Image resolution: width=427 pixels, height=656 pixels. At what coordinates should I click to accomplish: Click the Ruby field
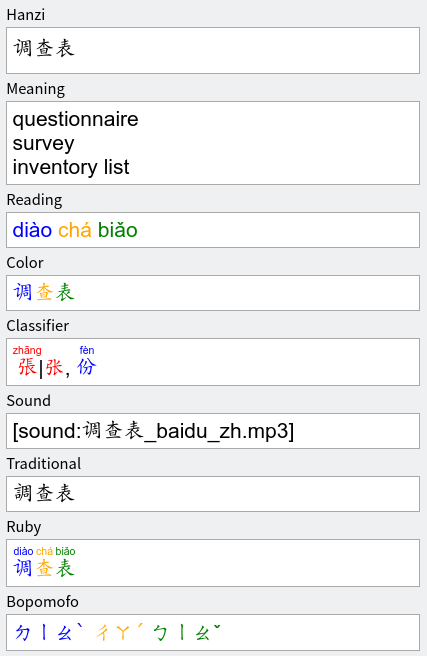213,563
